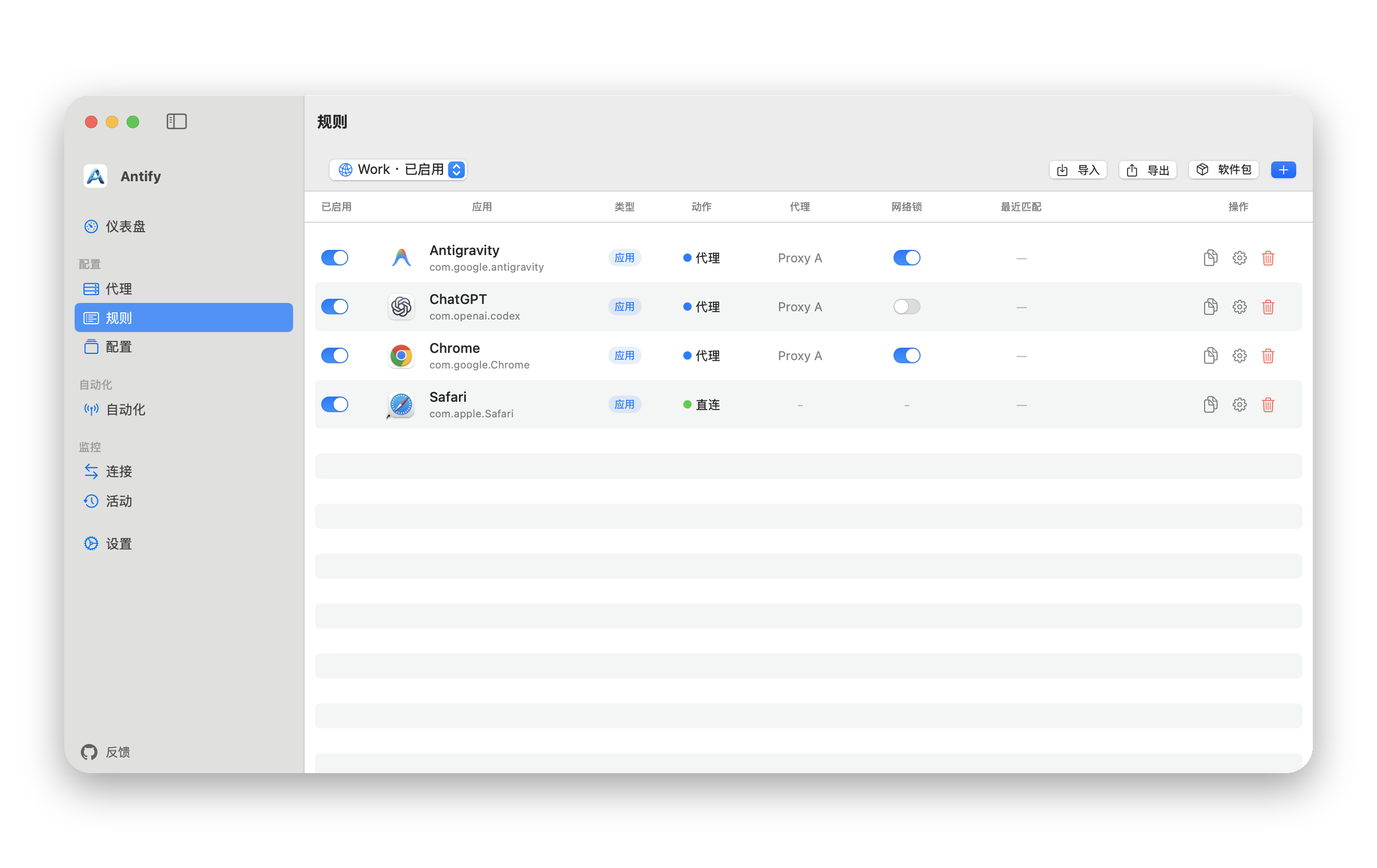1377x868 pixels.
Task: Disable the Chrome rule enabled switch
Action: click(x=335, y=356)
